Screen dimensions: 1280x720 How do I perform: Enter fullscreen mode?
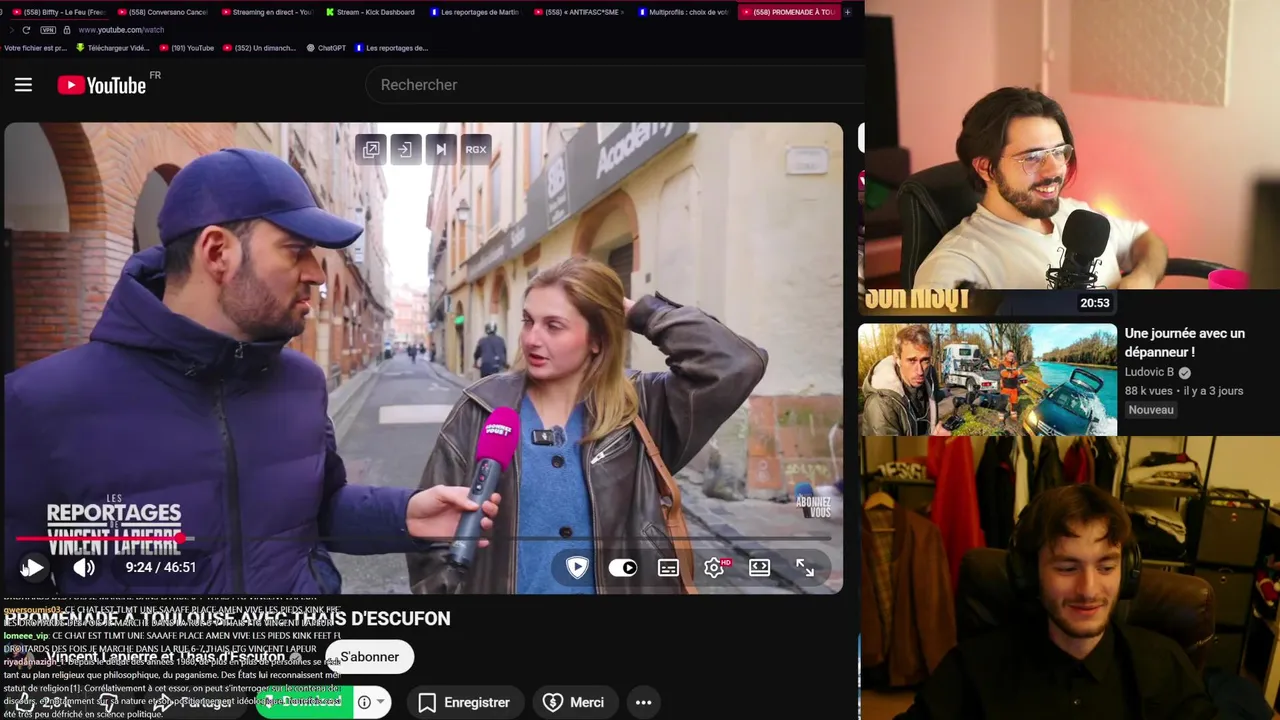coord(805,567)
